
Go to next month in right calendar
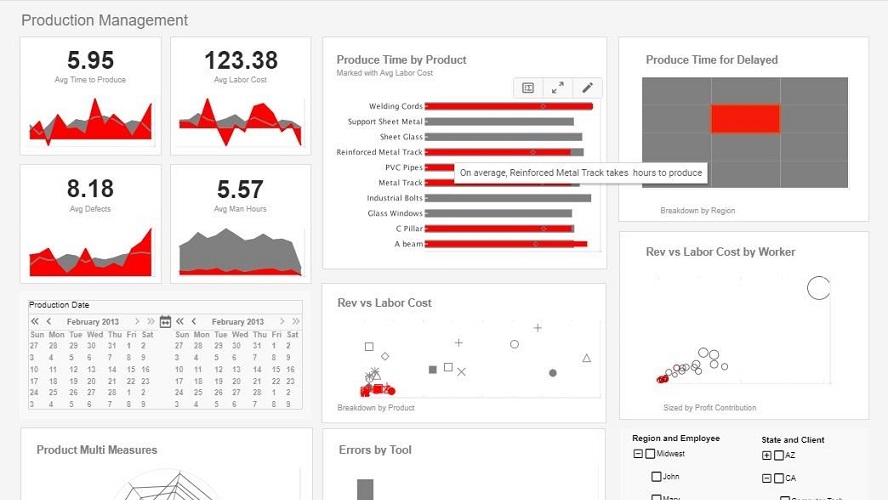(281, 321)
